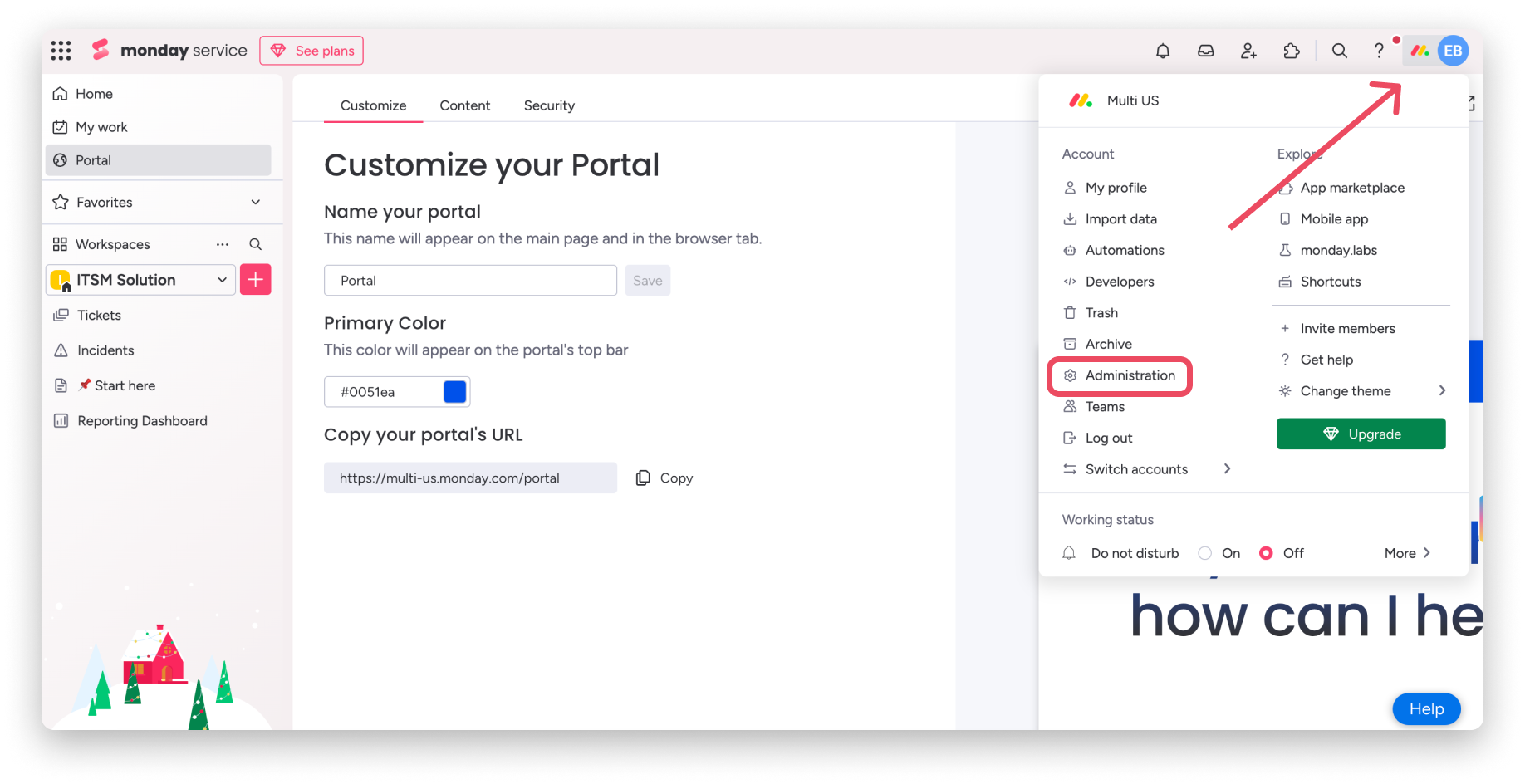Turn Do not disturb On

tap(1204, 552)
